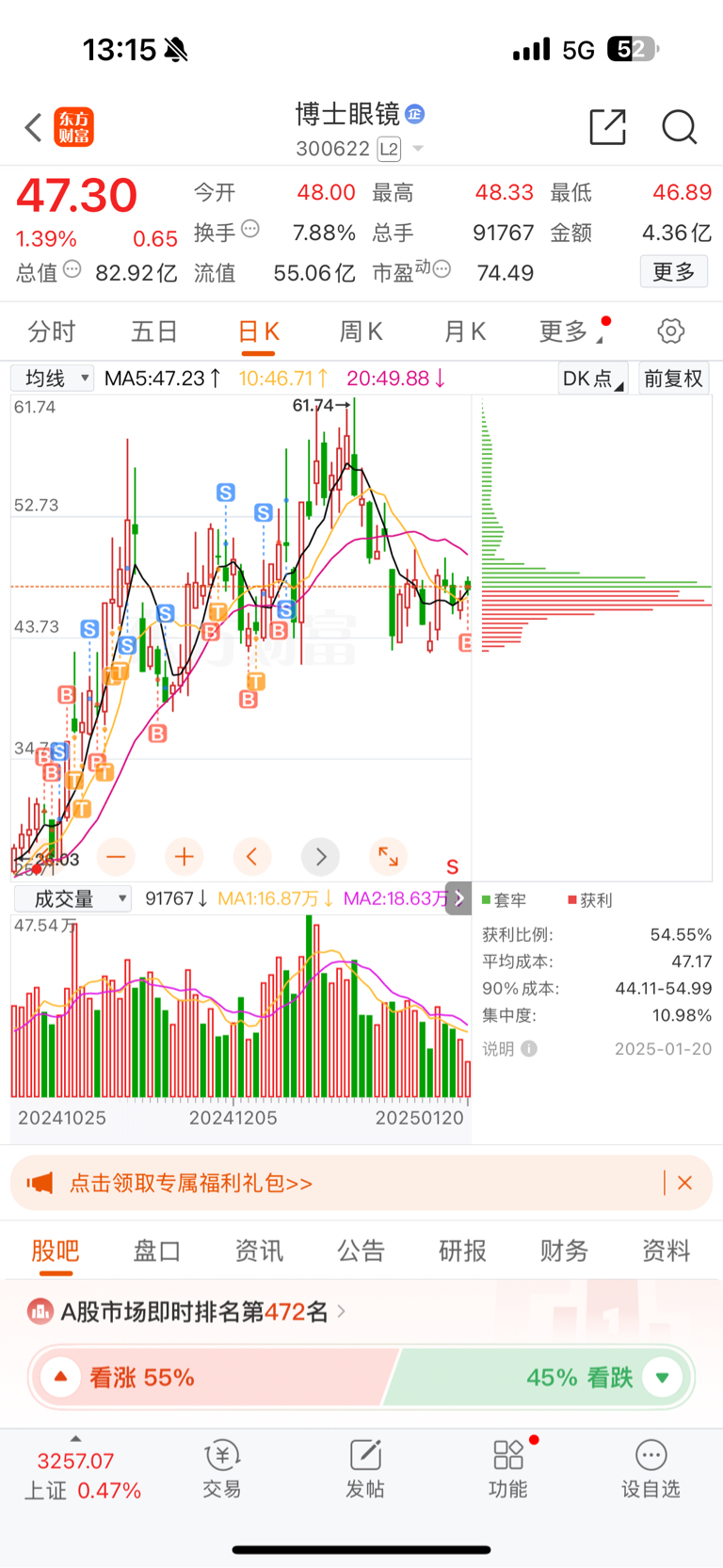The height and width of the screenshot is (1568, 723).
Task: Click the 更多 quote details button
Action: 674,271
